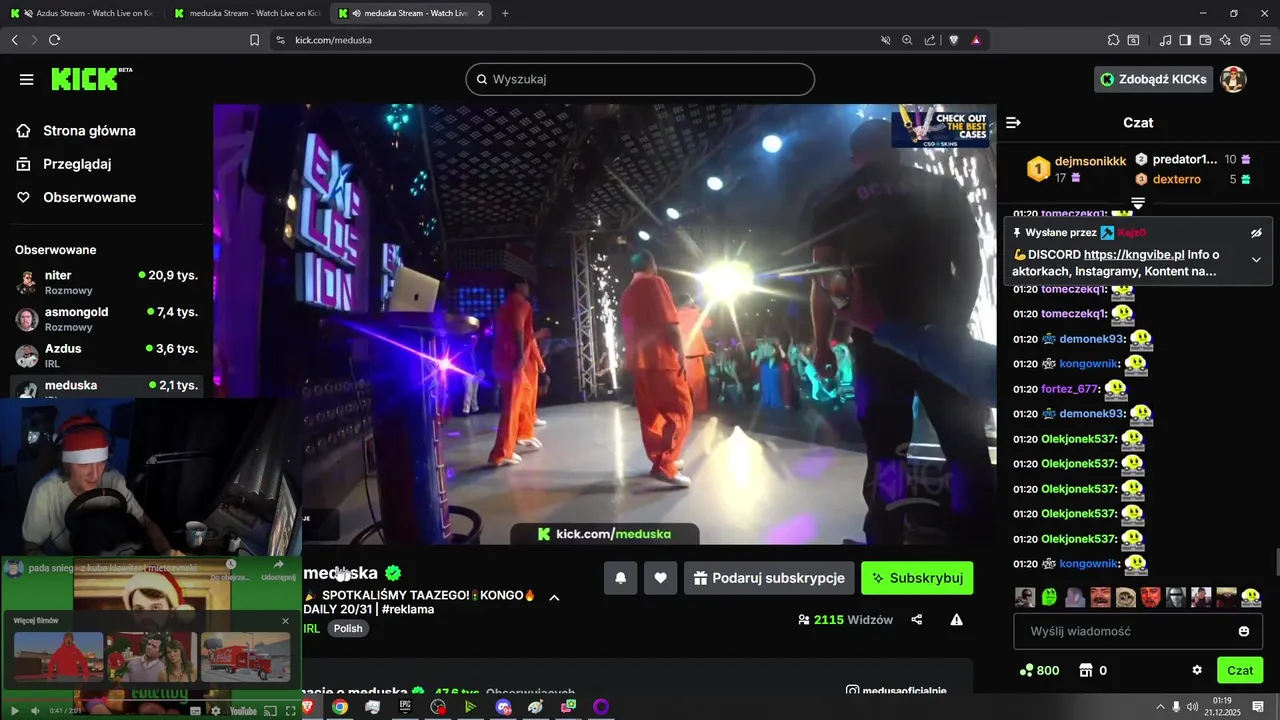Reload the page
Image resolution: width=1280 pixels, height=720 pixels.
(x=54, y=40)
